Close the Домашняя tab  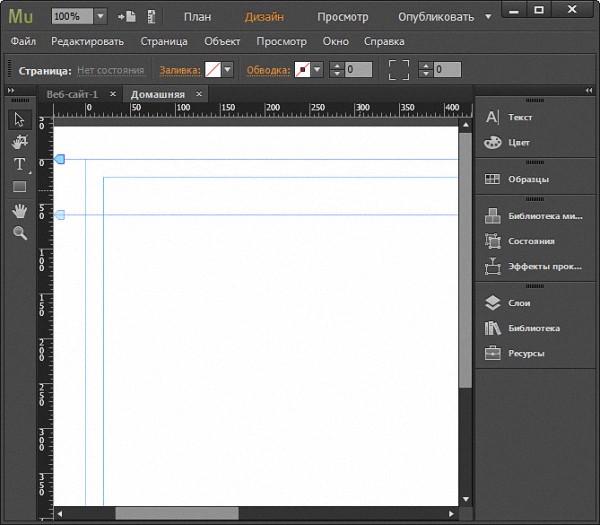tap(199, 94)
